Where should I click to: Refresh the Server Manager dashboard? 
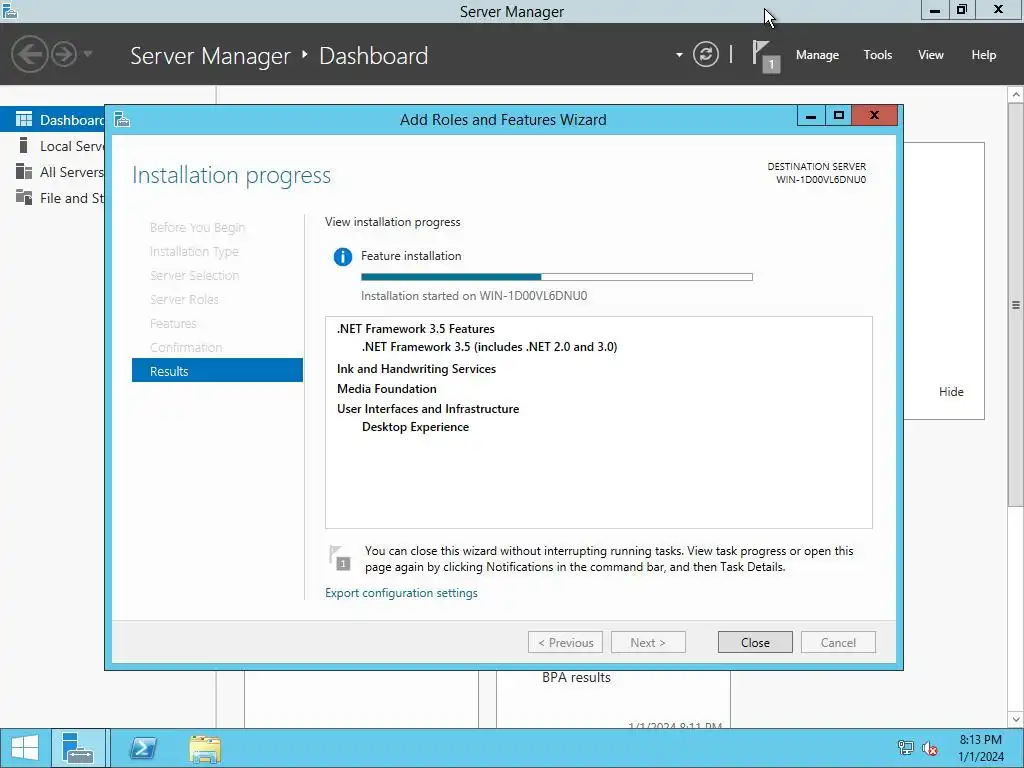(706, 54)
